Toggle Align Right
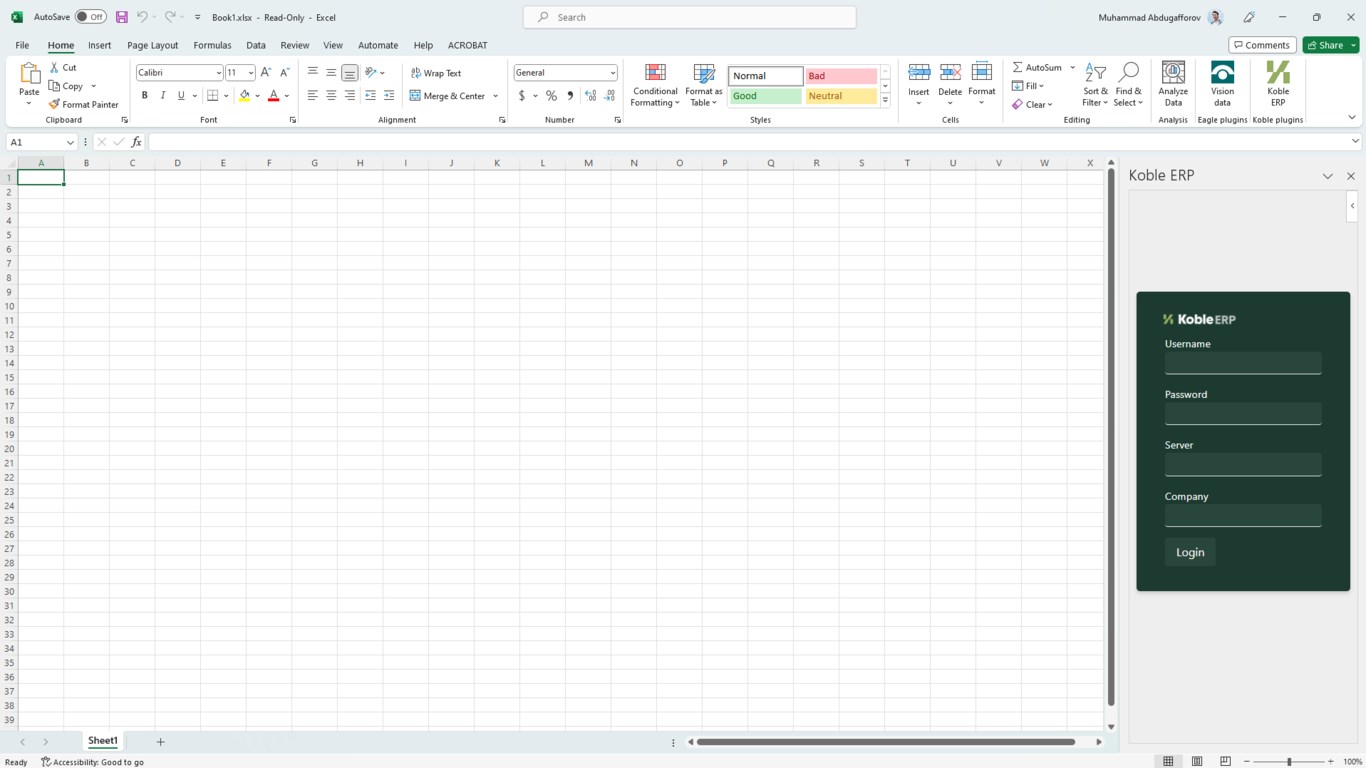 pyautogui.click(x=350, y=96)
